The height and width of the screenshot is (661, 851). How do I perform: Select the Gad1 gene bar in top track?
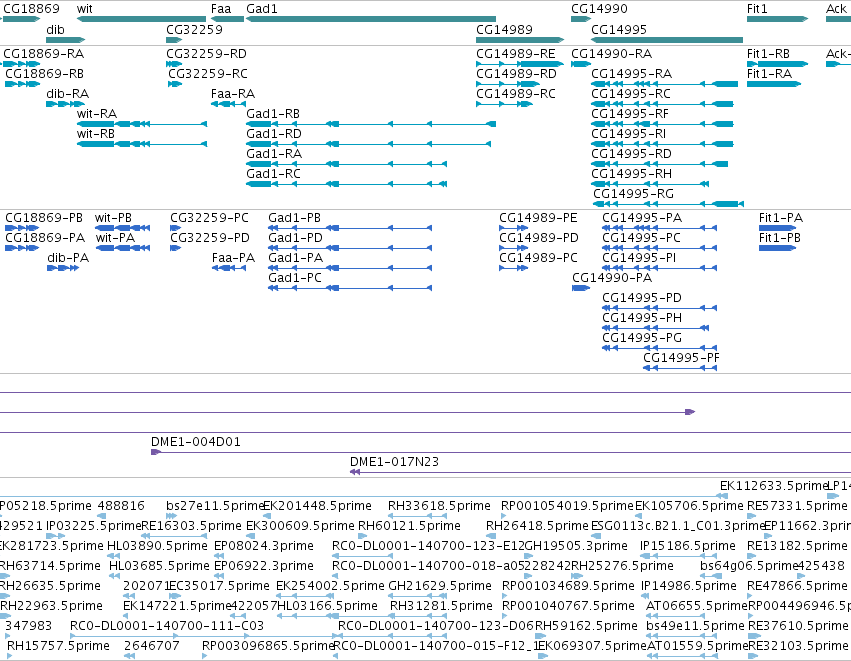pyautogui.click(x=371, y=19)
